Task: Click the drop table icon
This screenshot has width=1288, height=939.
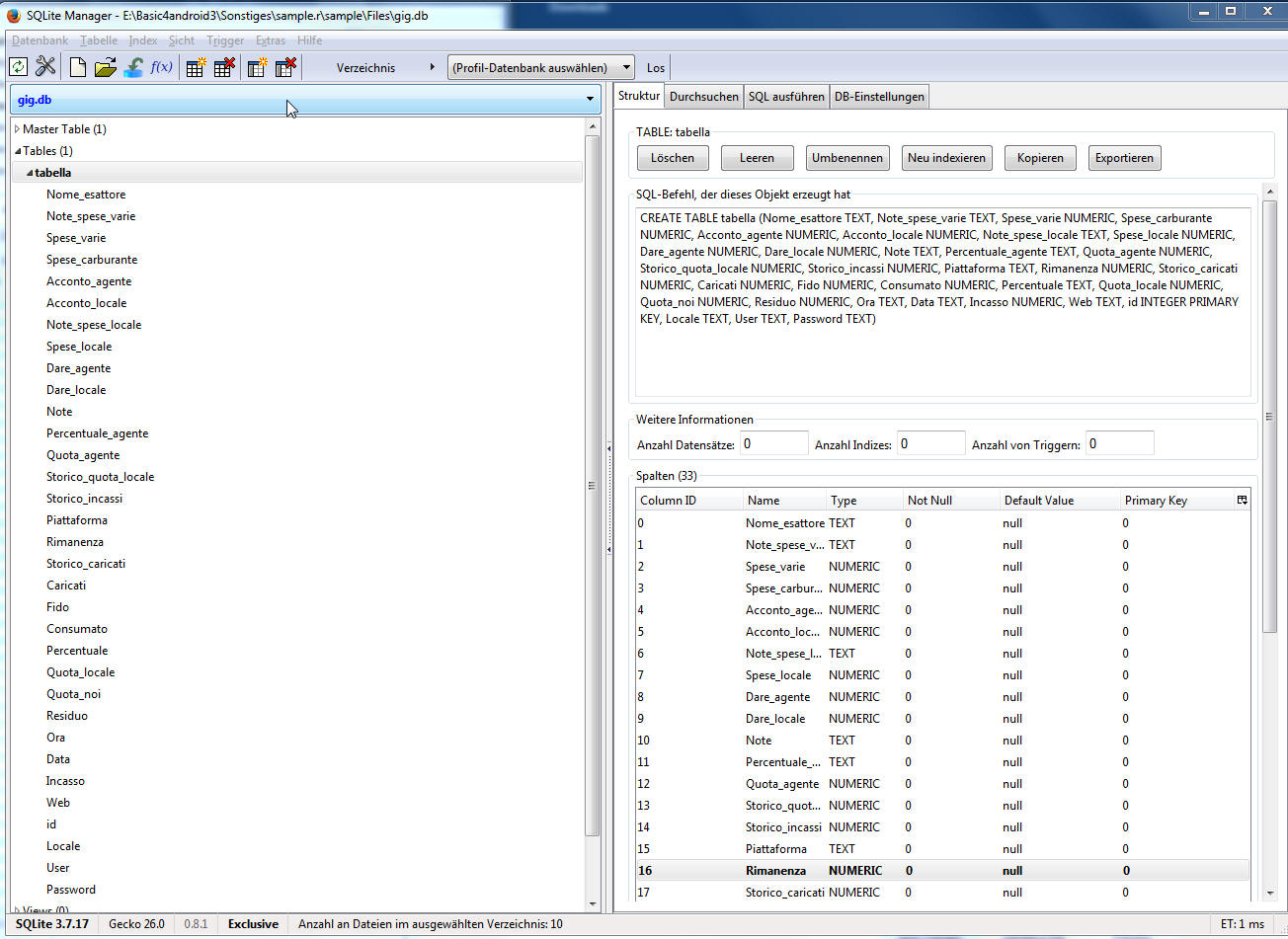Action: (x=224, y=67)
